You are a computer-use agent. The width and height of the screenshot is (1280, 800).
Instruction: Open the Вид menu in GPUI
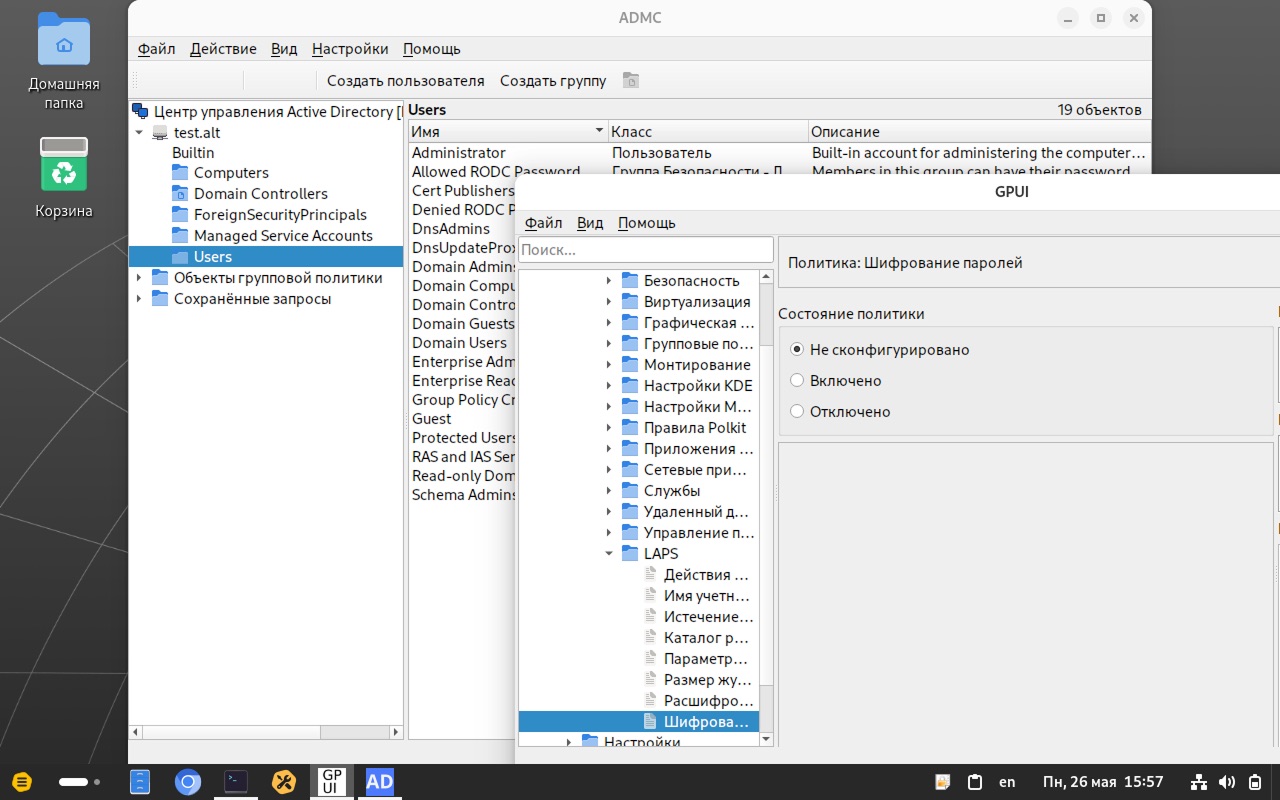point(590,223)
